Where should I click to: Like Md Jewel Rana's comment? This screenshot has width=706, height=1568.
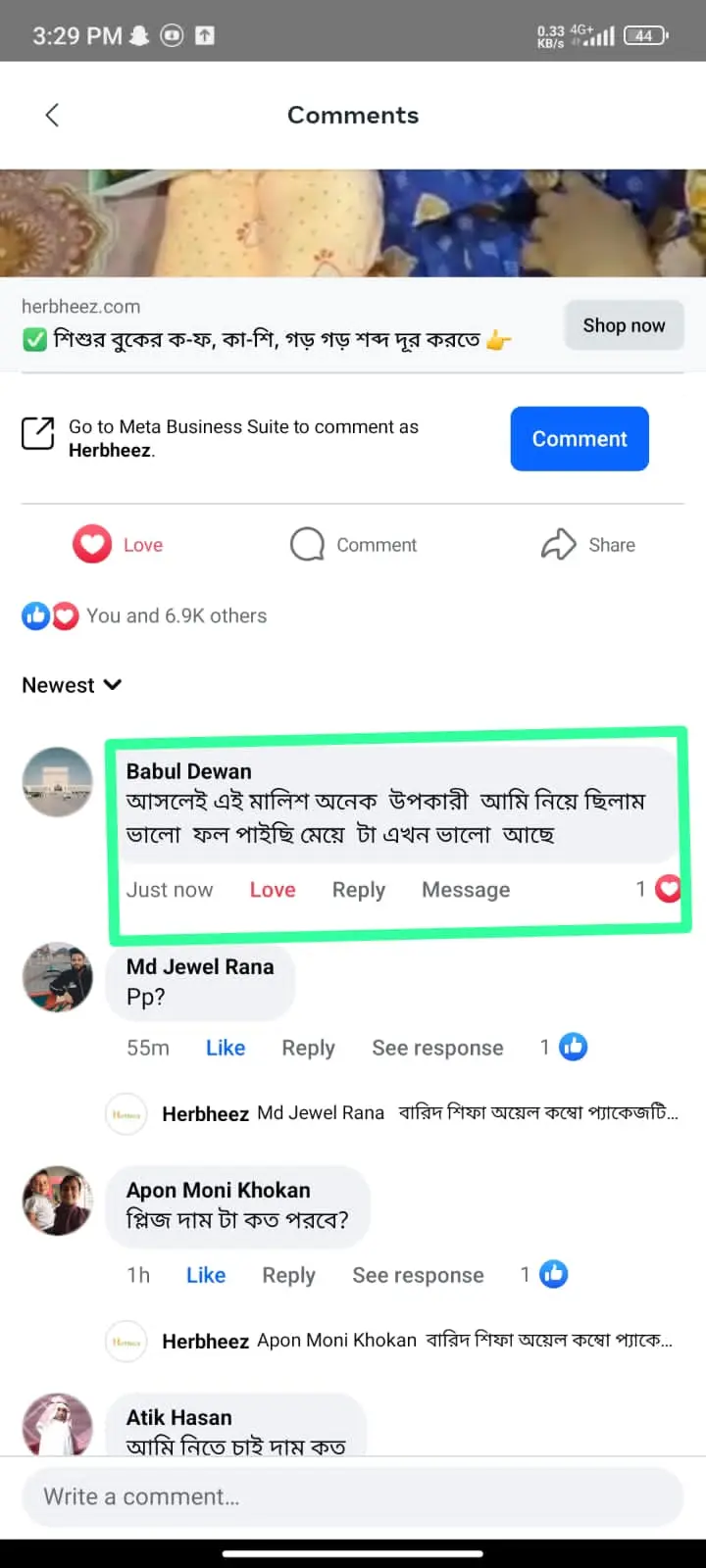click(x=226, y=1048)
